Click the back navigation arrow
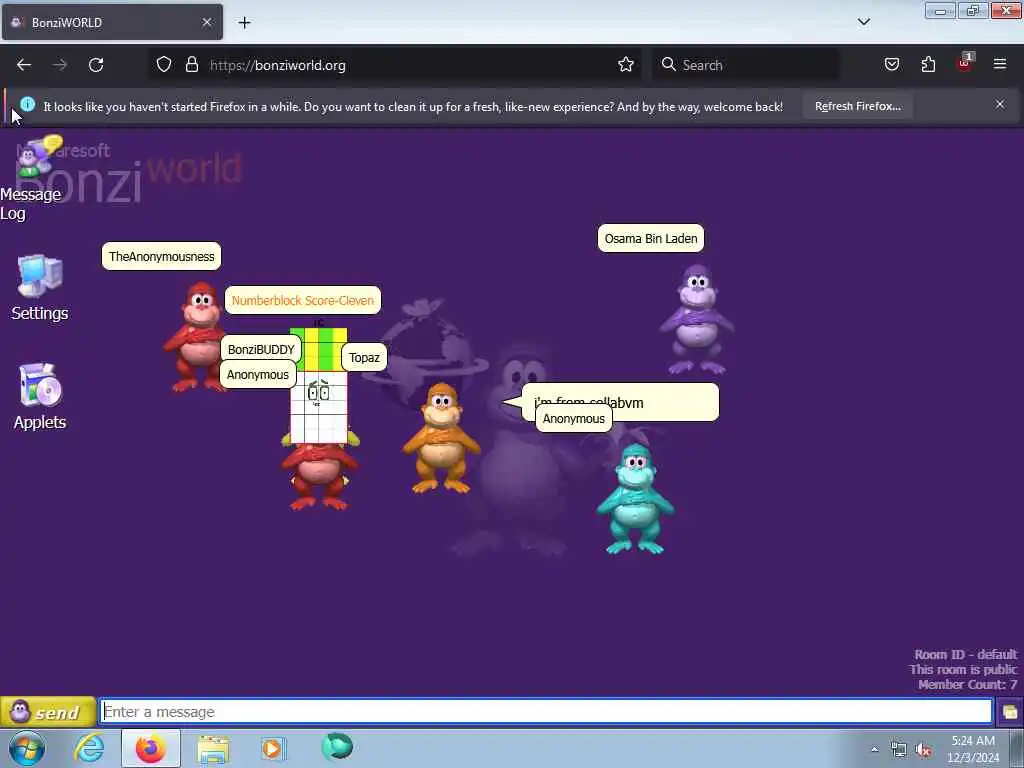The image size is (1024, 768). (x=24, y=65)
